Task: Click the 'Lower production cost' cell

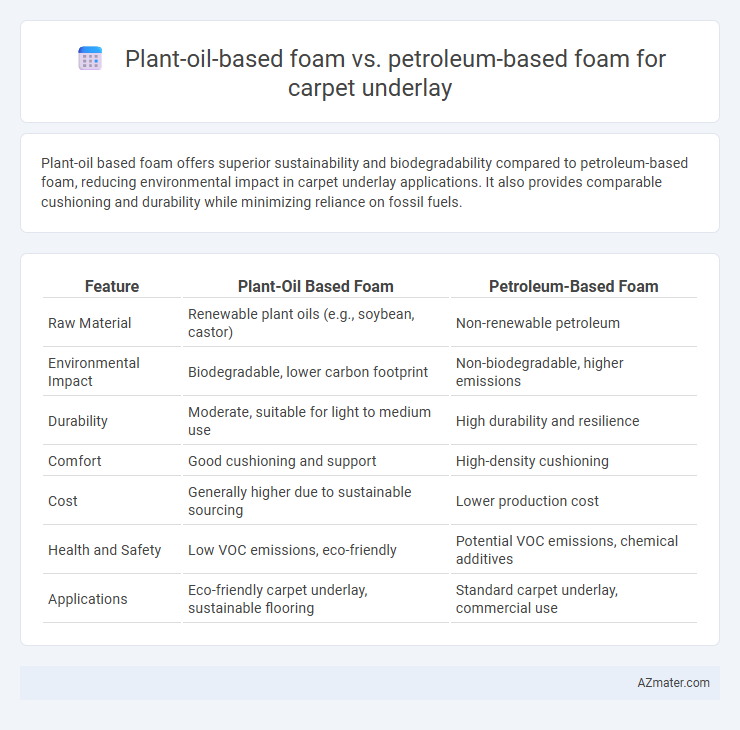Action: click(527, 501)
